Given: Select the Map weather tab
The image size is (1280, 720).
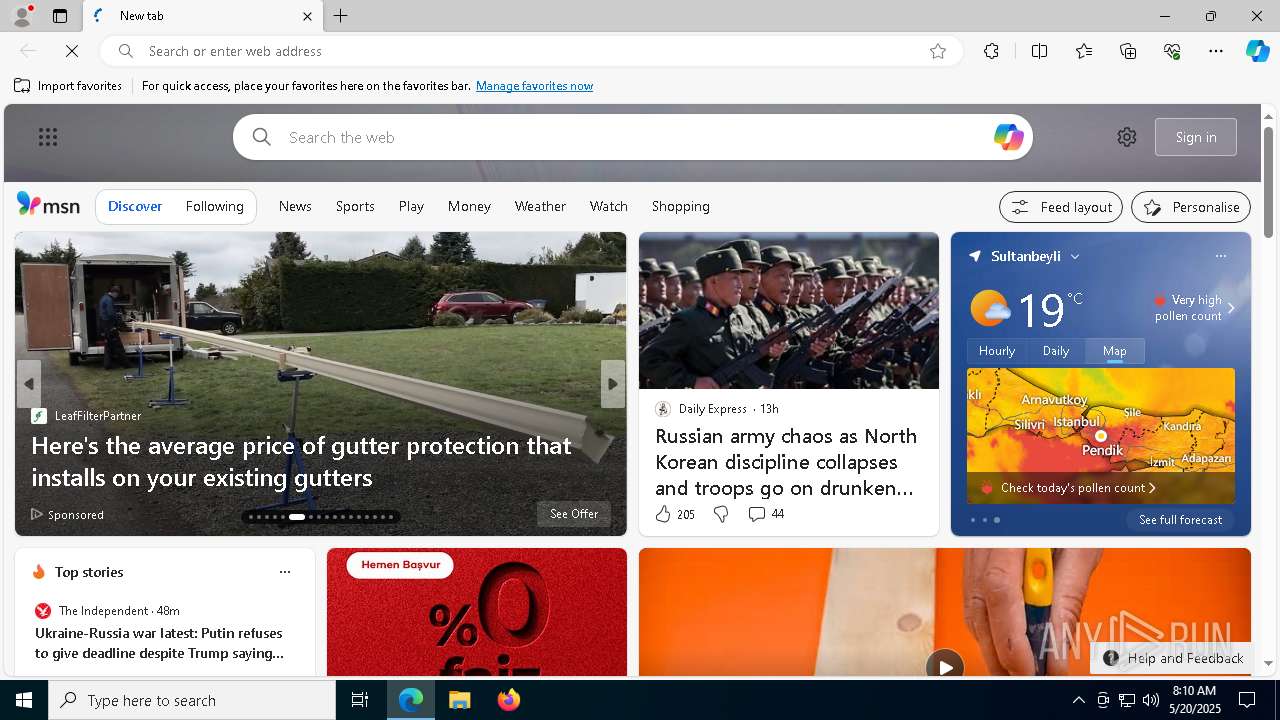Looking at the screenshot, I should pos(1115,351).
